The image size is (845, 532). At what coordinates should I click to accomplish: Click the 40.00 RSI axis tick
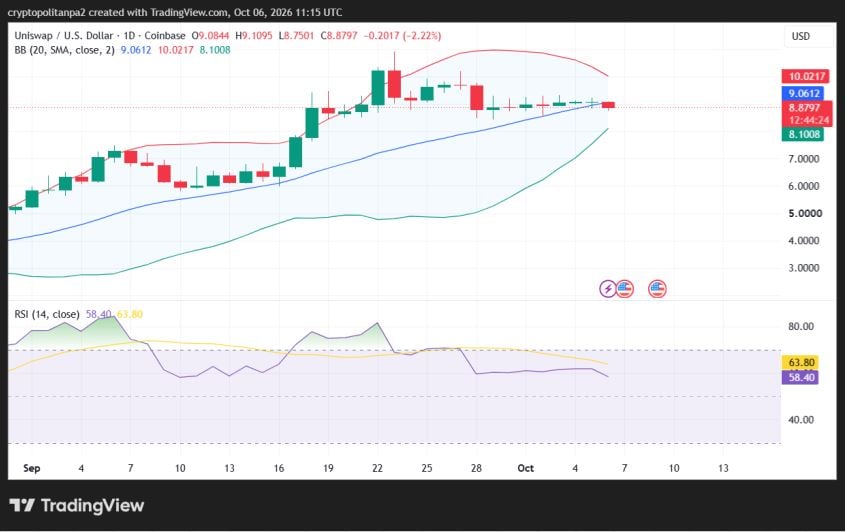801,419
